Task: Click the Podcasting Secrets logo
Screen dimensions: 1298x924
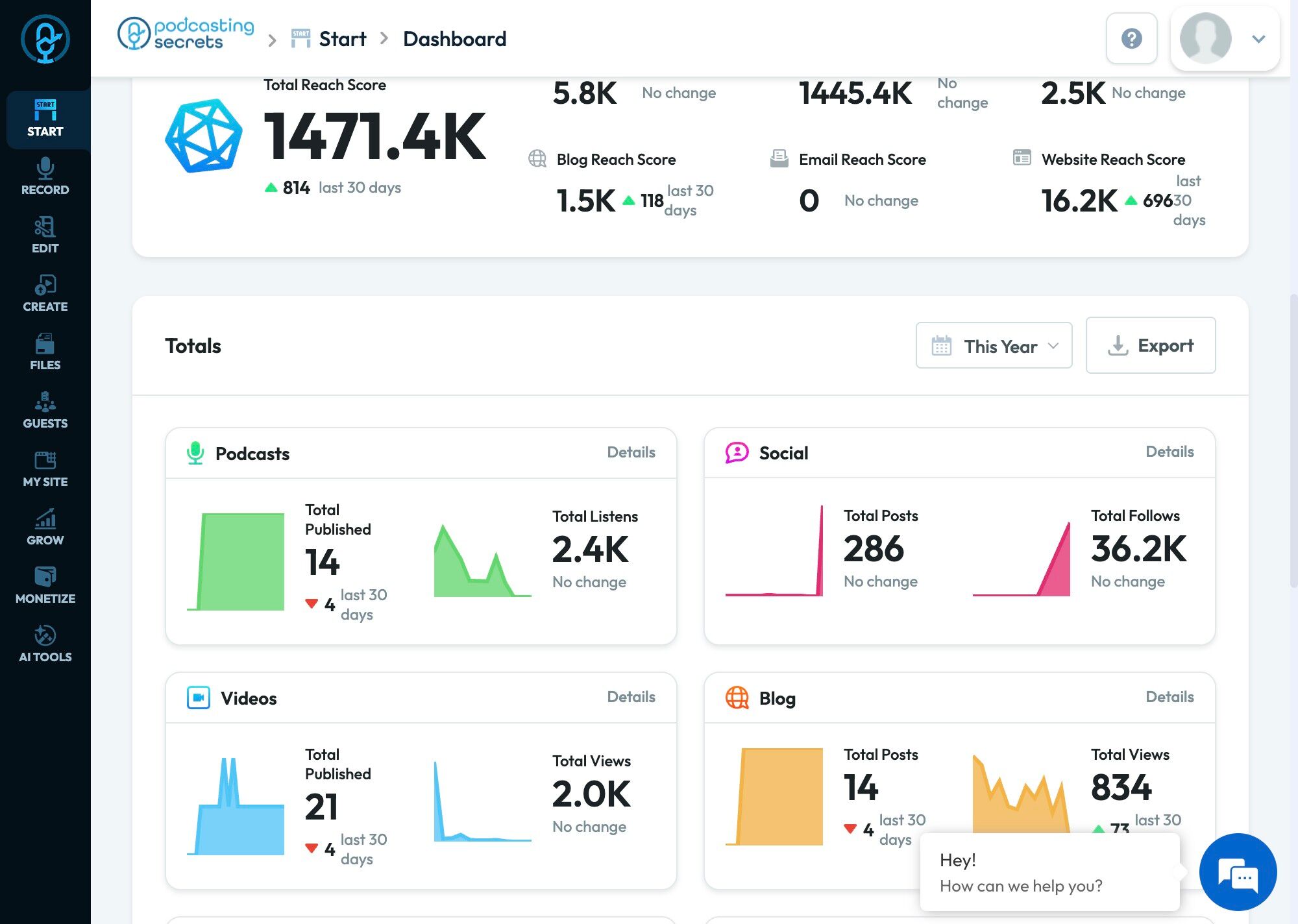Action: tap(186, 34)
